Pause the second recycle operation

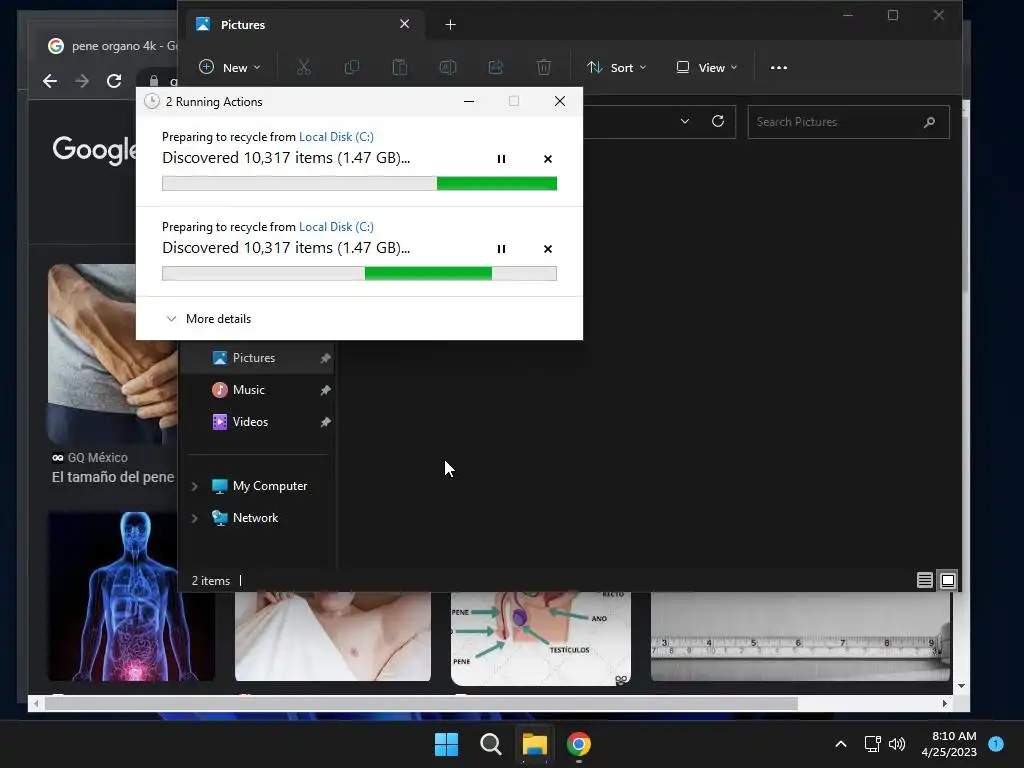pyautogui.click(x=501, y=249)
